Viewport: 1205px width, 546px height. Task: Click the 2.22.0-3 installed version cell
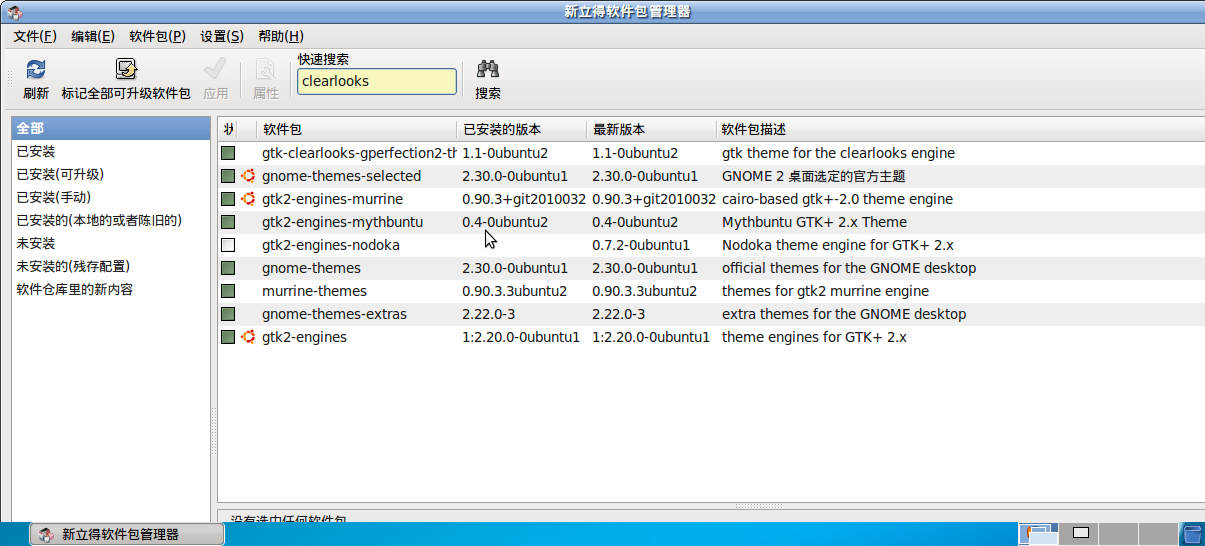[489, 314]
